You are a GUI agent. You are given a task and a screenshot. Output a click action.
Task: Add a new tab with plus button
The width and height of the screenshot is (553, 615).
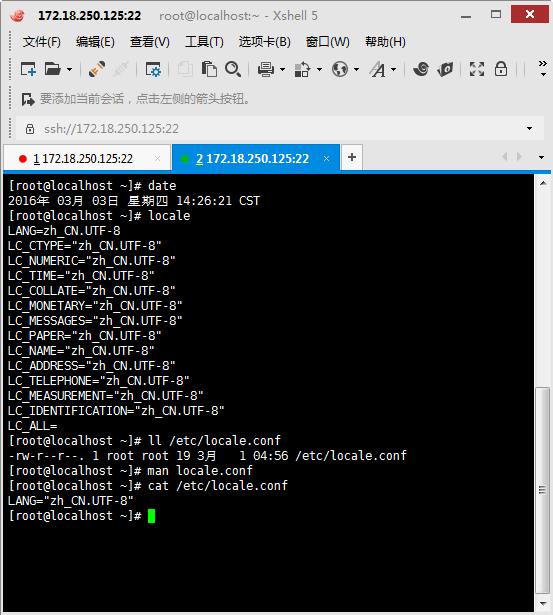click(352, 157)
